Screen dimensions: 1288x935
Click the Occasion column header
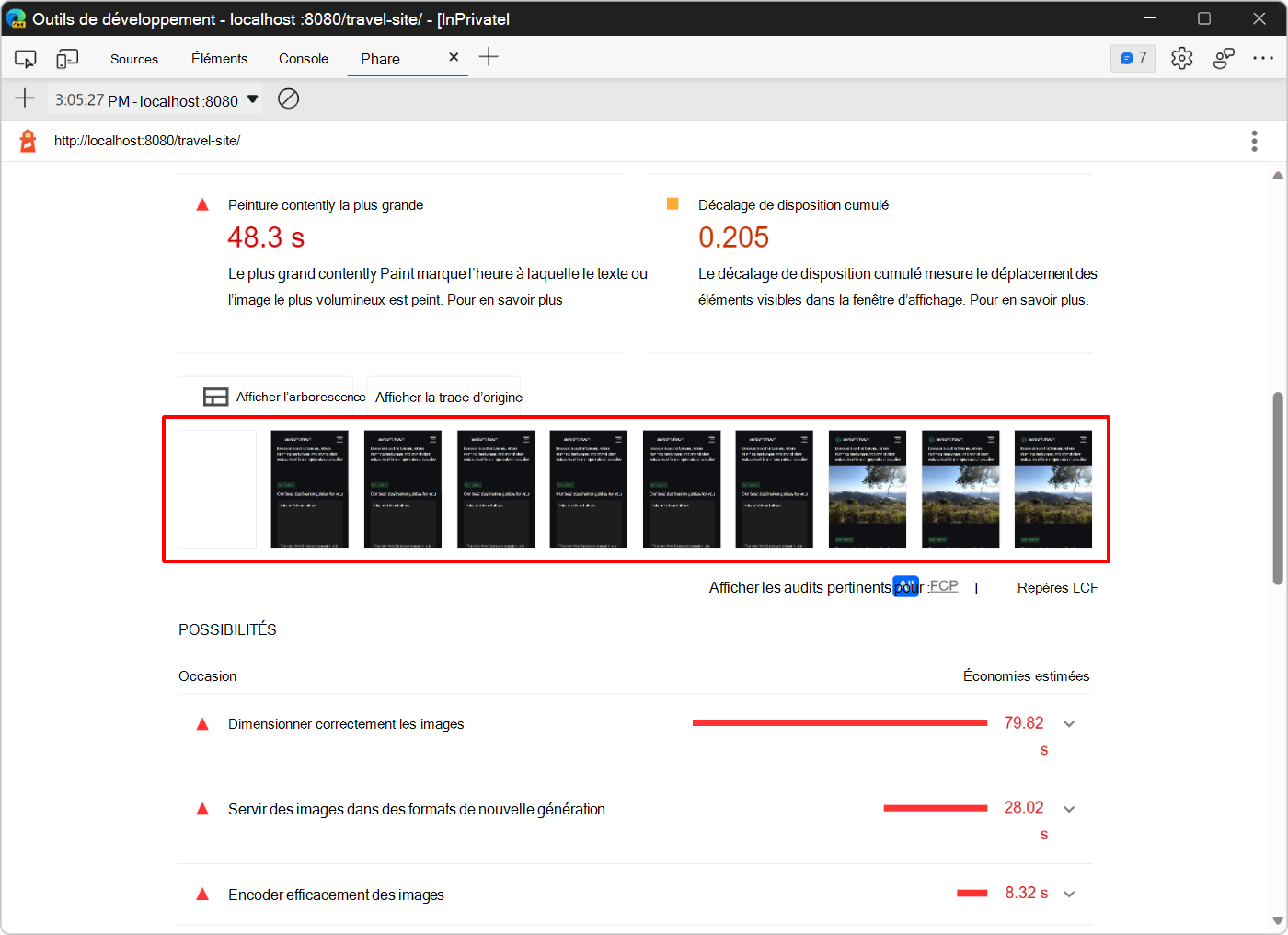(x=208, y=676)
